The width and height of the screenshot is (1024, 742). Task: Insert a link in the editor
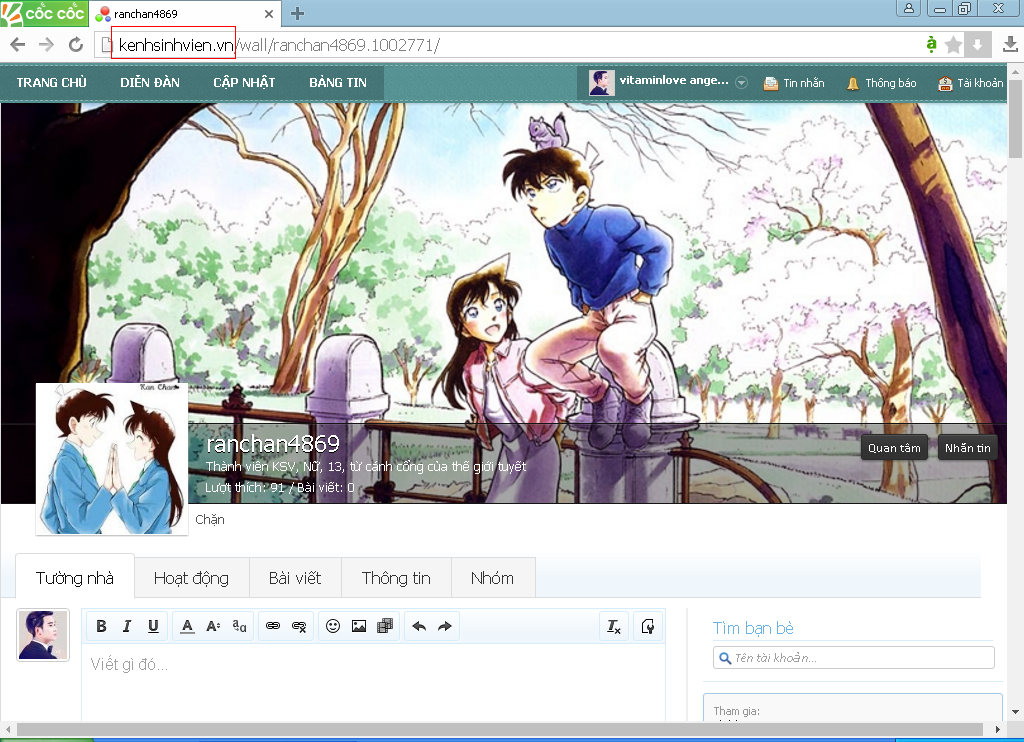[273, 626]
